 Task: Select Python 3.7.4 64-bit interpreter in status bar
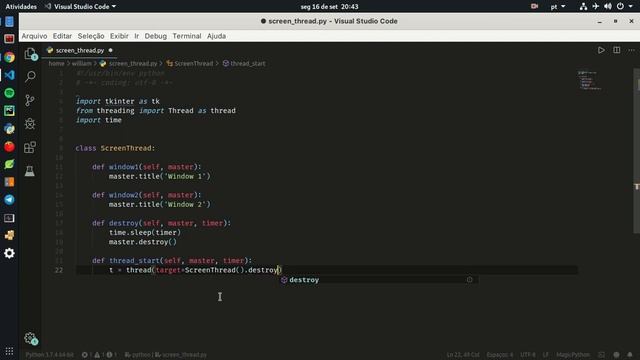click(x=49, y=355)
